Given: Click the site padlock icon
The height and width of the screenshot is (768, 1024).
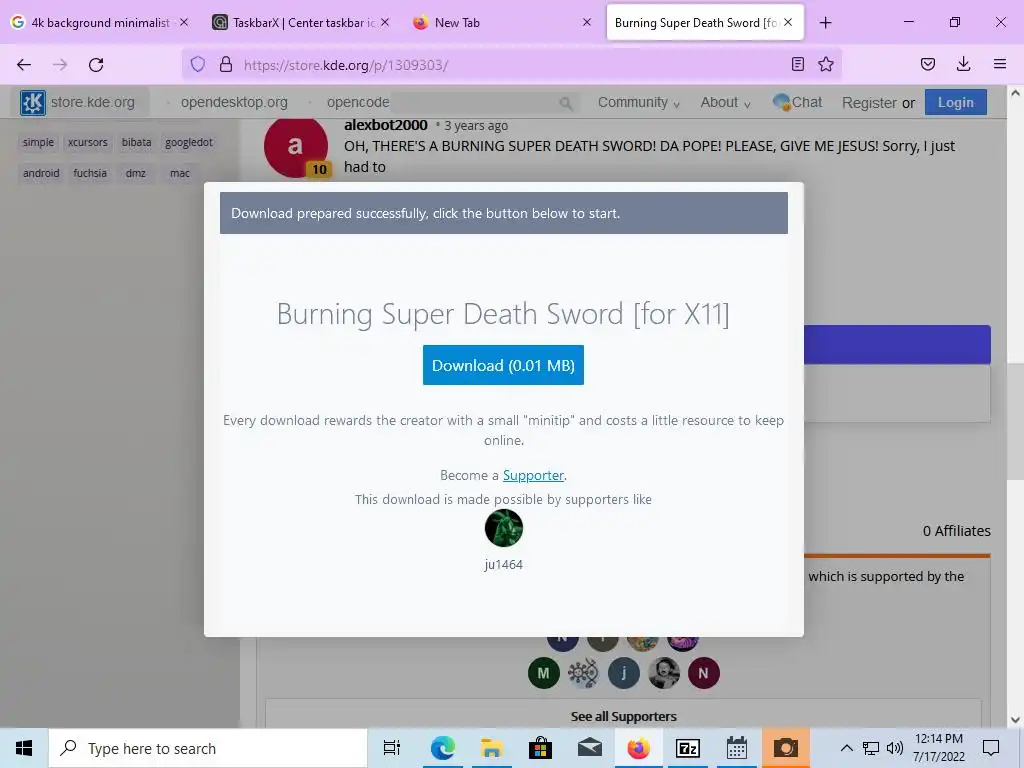Looking at the screenshot, I should pyautogui.click(x=226, y=64).
